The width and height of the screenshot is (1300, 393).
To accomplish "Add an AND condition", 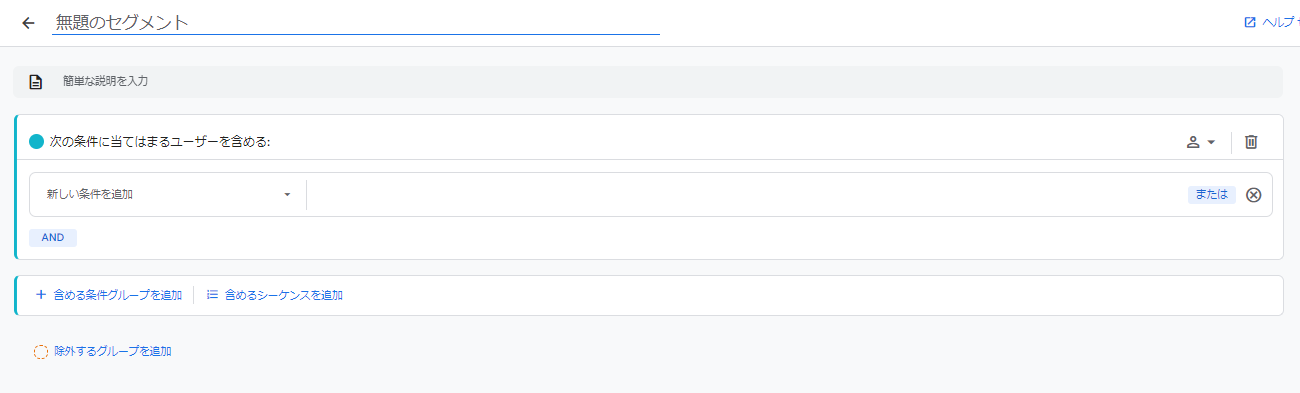I will pos(53,238).
